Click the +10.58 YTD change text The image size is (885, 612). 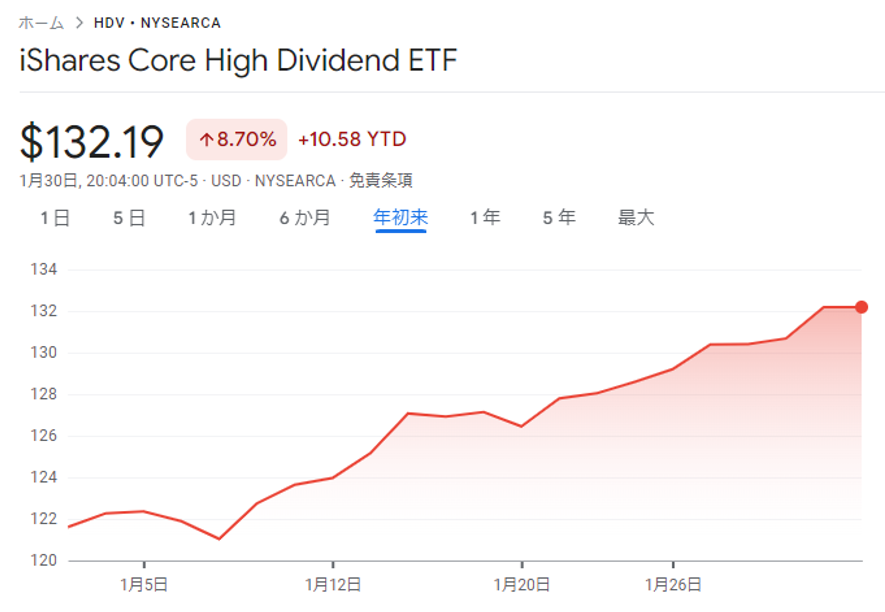(x=352, y=140)
